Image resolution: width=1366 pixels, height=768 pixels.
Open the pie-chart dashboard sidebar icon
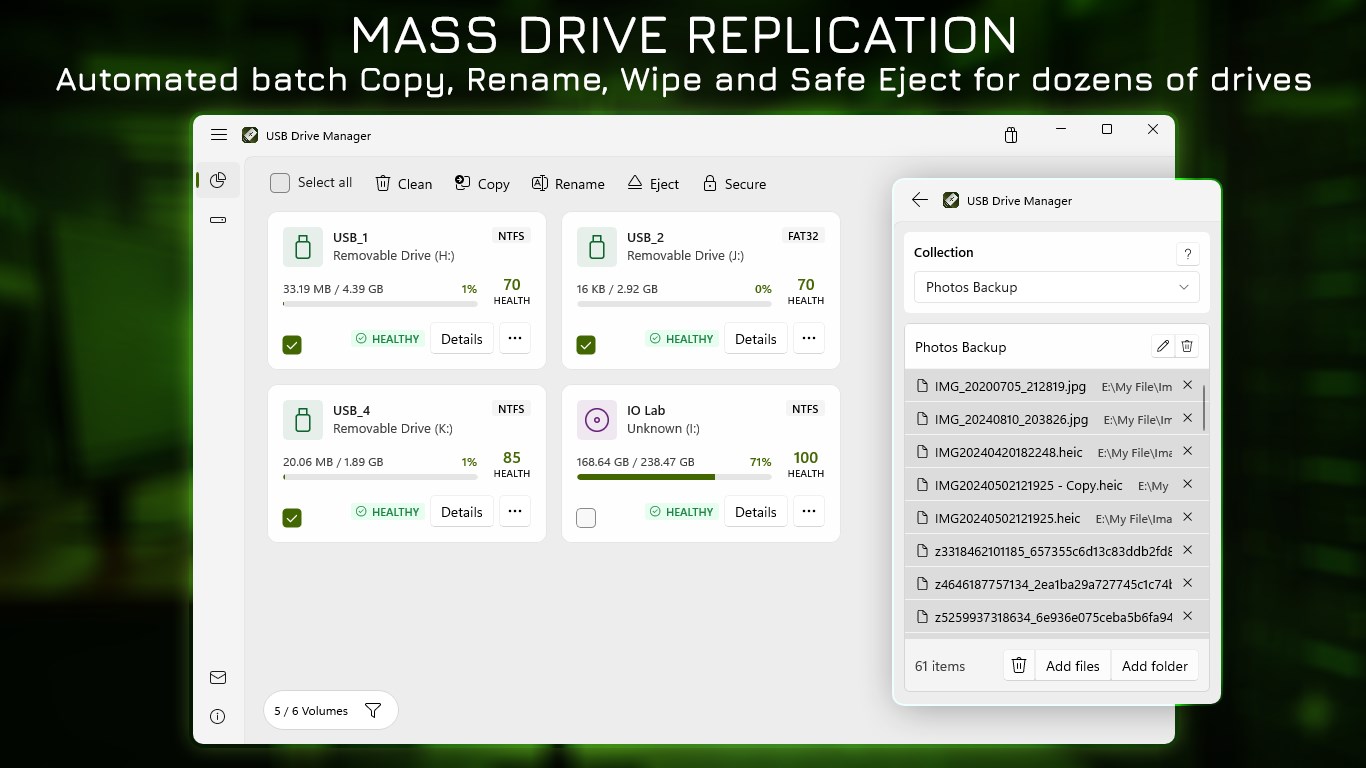[218, 180]
